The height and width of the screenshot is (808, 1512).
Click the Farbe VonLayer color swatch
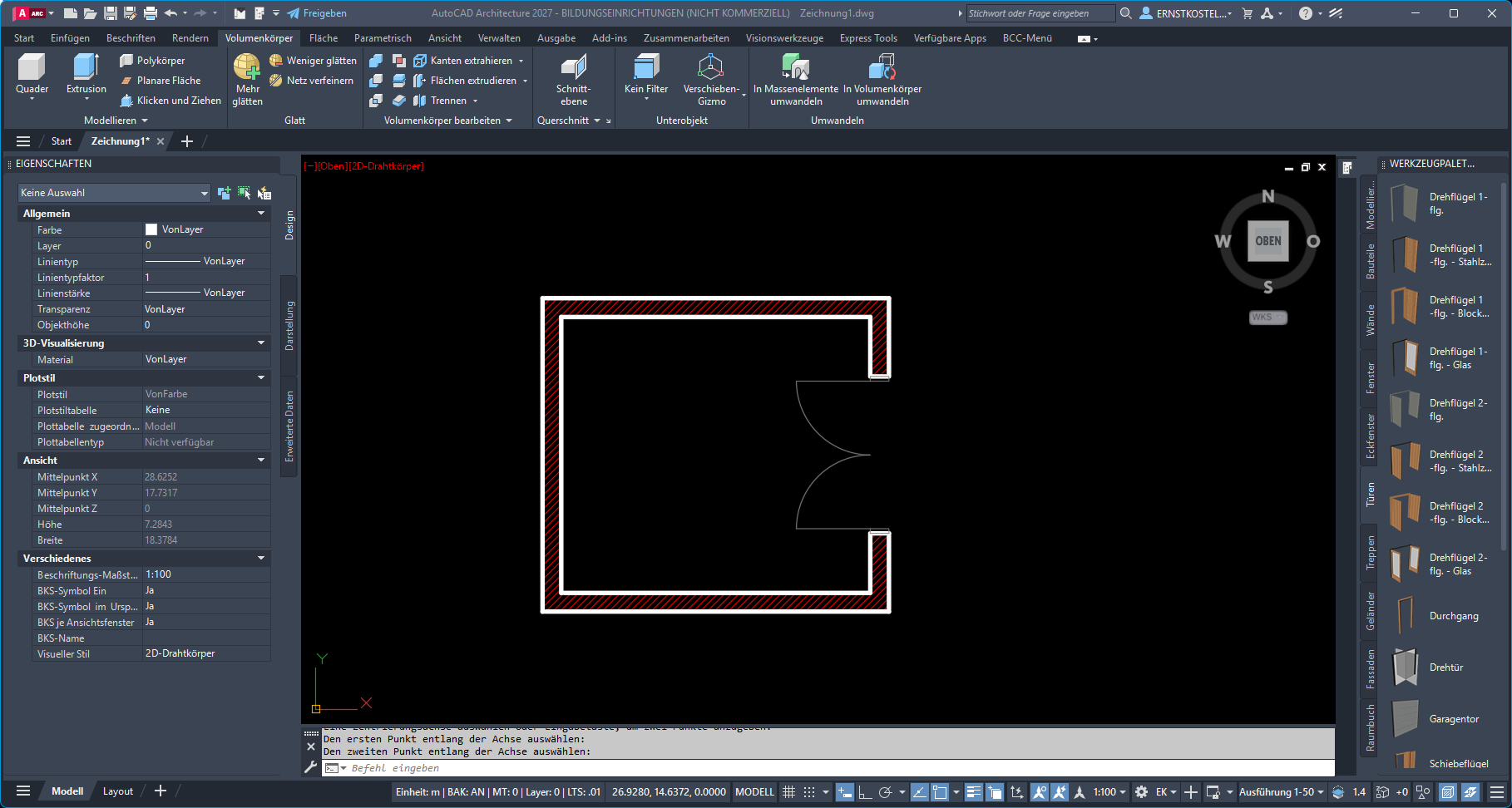[x=151, y=229]
